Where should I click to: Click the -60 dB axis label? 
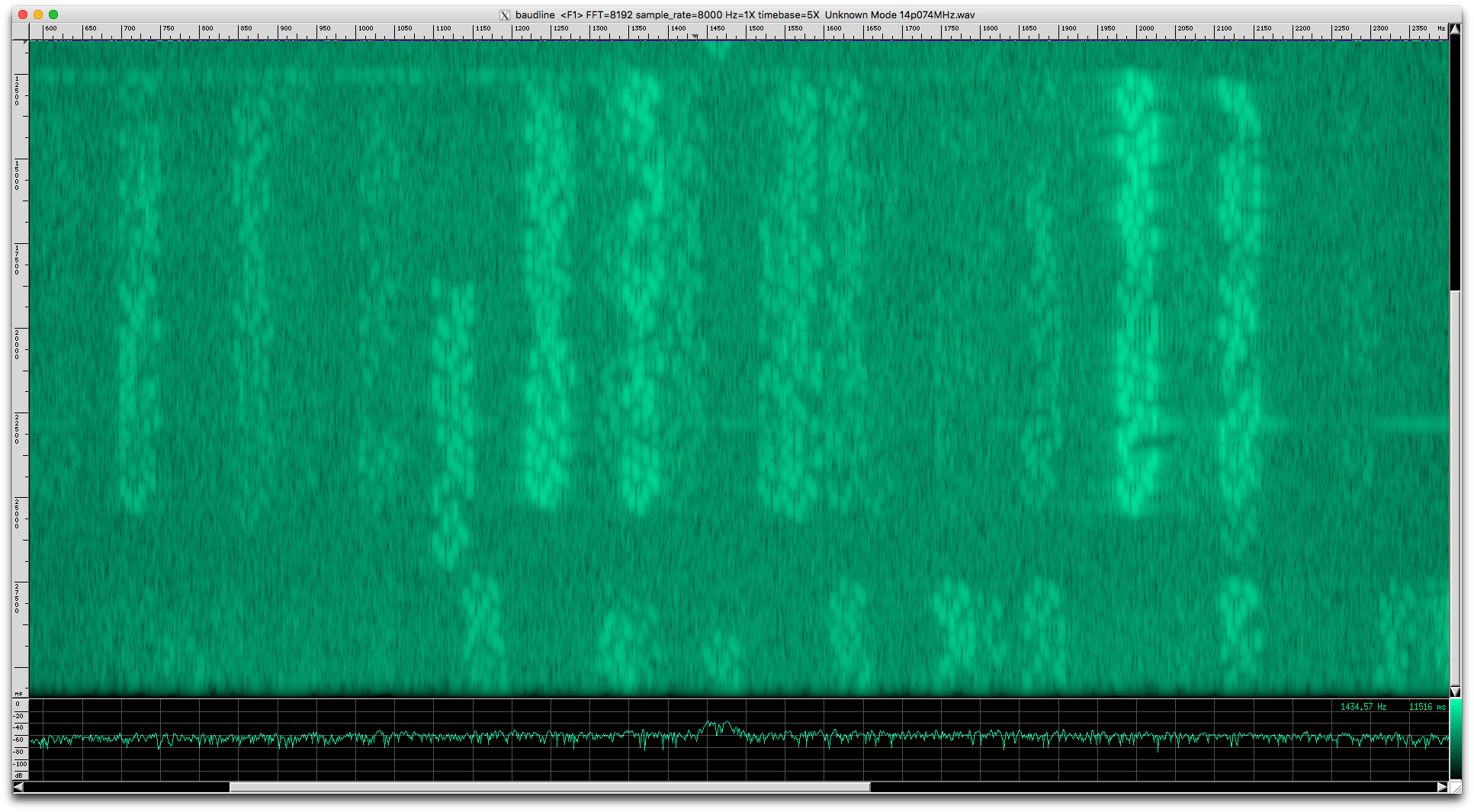19,740
